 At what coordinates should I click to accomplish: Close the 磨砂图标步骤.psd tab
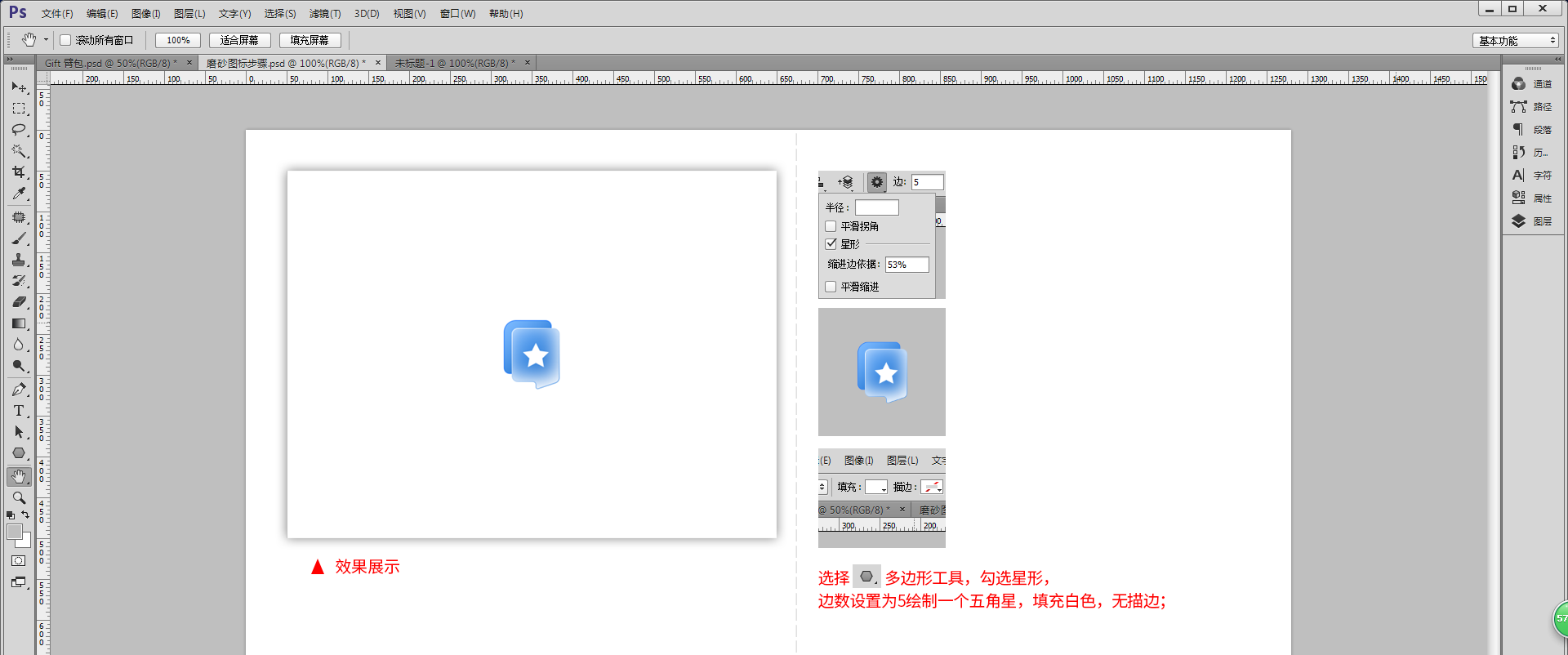click(378, 63)
